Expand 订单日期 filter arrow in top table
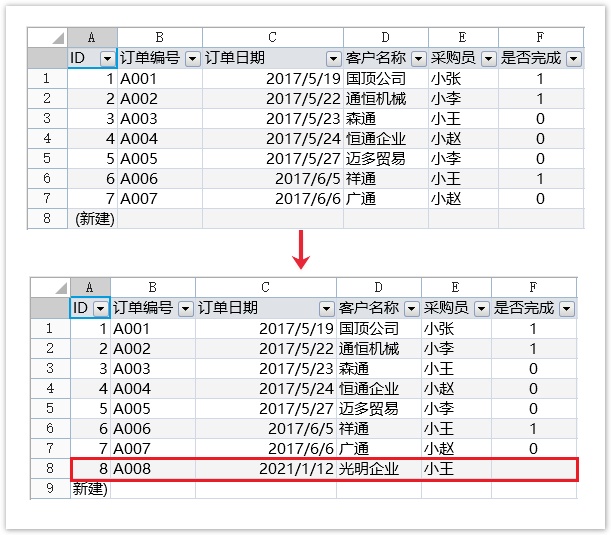This screenshot has width=611, height=535. [333, 59]
